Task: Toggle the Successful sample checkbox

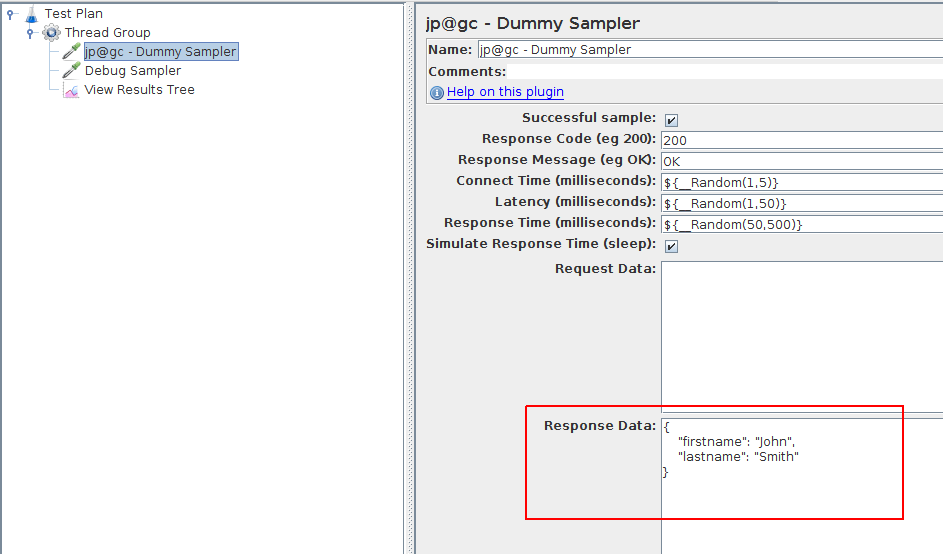Action: (671, 120)
